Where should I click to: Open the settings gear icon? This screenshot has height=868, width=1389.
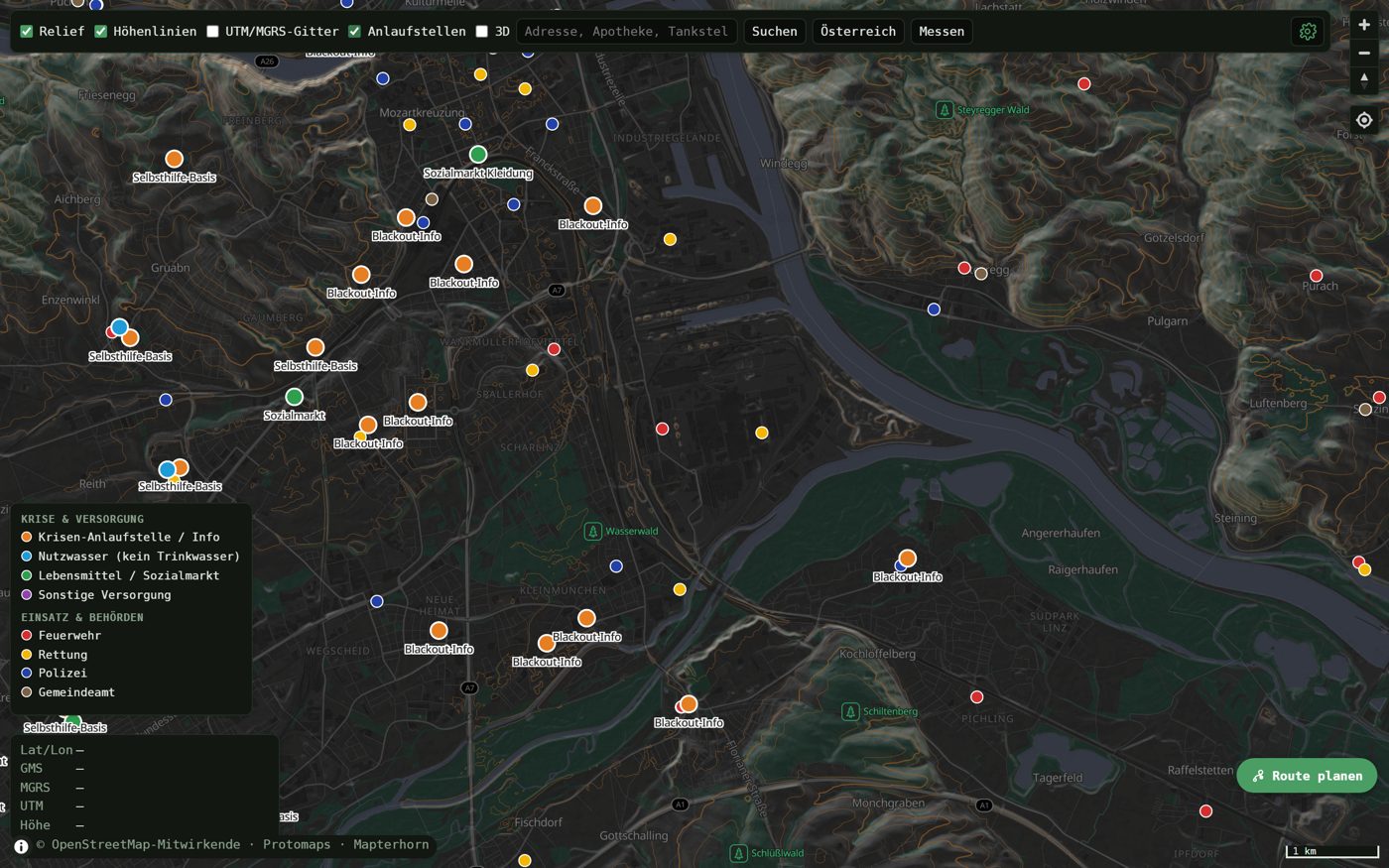tap(1308, 32)
